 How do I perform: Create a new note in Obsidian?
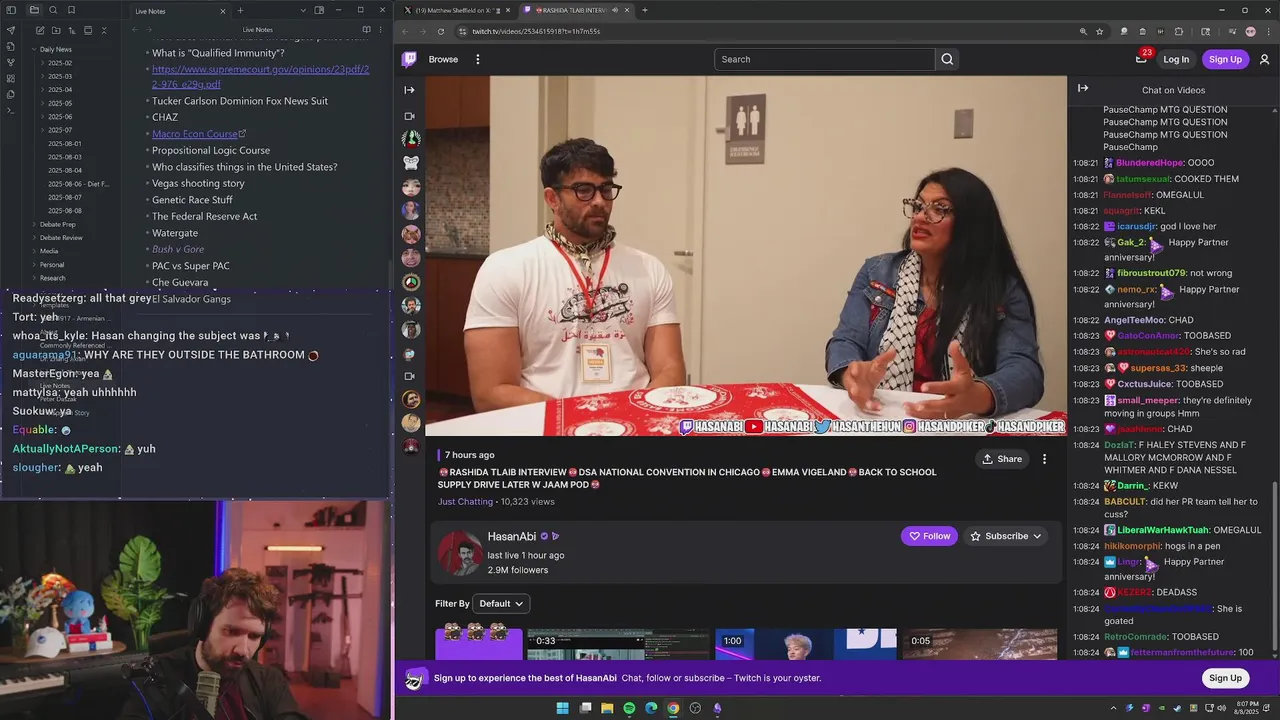tap(38, 30)
